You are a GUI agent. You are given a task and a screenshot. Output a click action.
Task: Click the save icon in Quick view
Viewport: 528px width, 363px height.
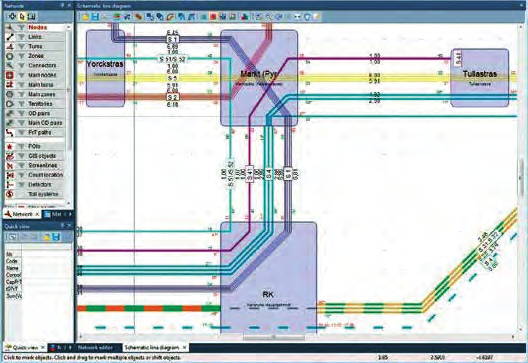[56, 237]
